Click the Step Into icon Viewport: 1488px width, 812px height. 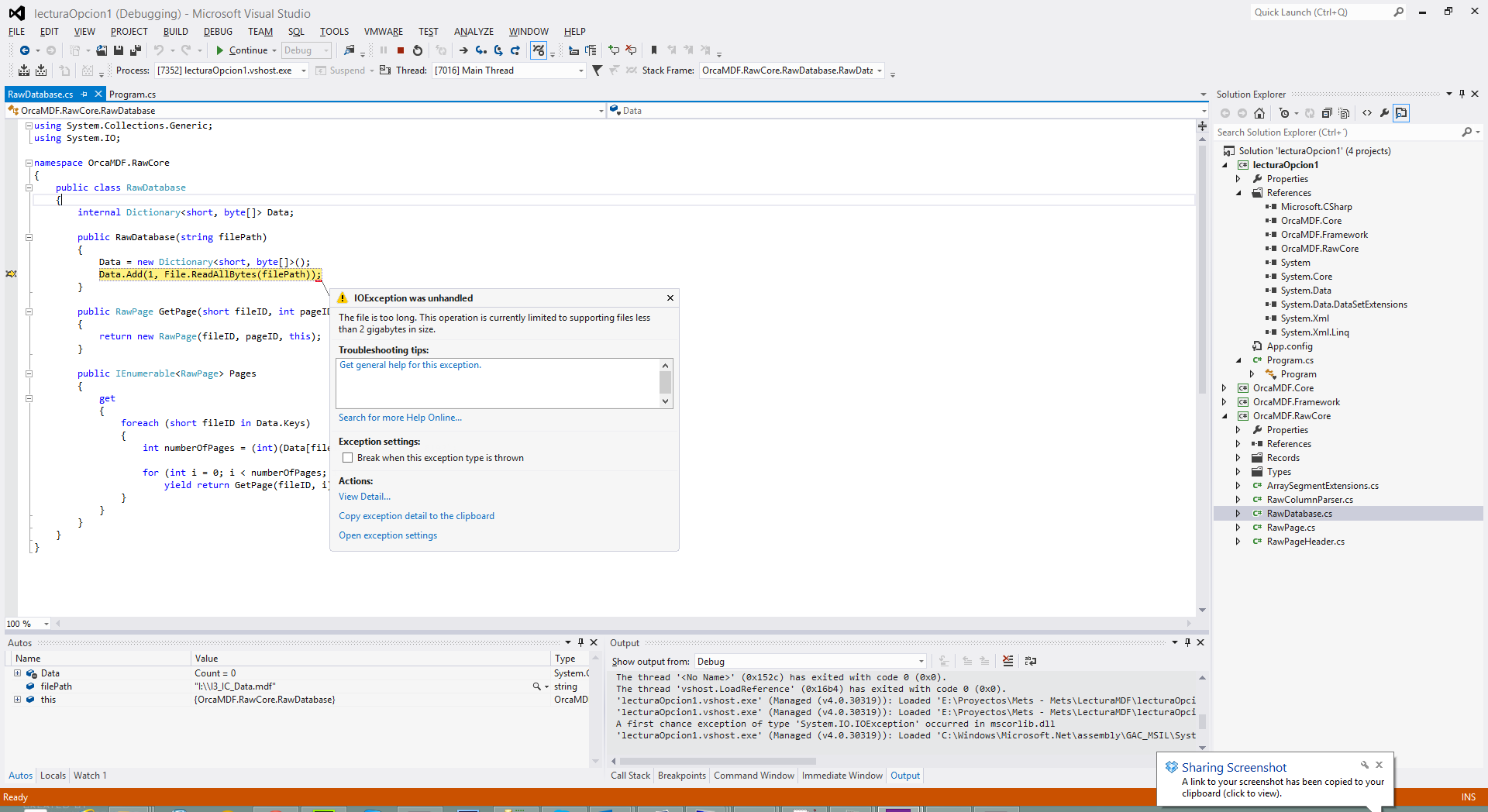coord(481,50)
